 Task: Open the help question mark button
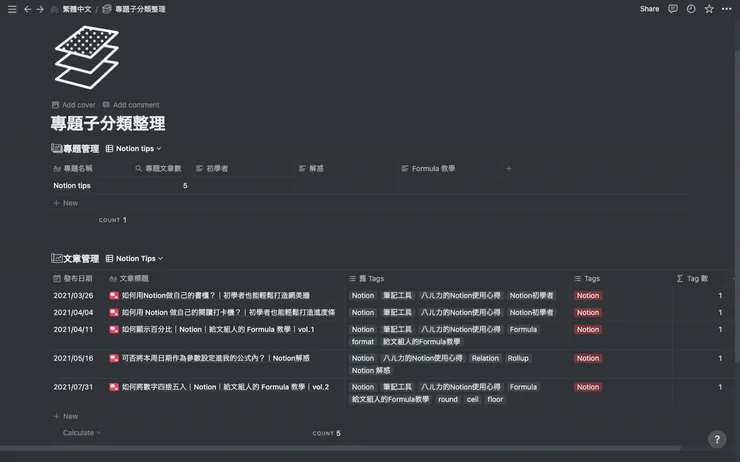point(717,439)
